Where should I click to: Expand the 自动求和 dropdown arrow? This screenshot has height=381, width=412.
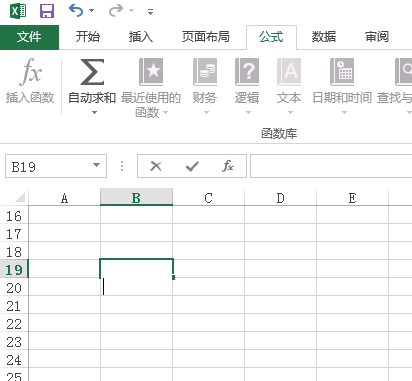click(94, 113)
